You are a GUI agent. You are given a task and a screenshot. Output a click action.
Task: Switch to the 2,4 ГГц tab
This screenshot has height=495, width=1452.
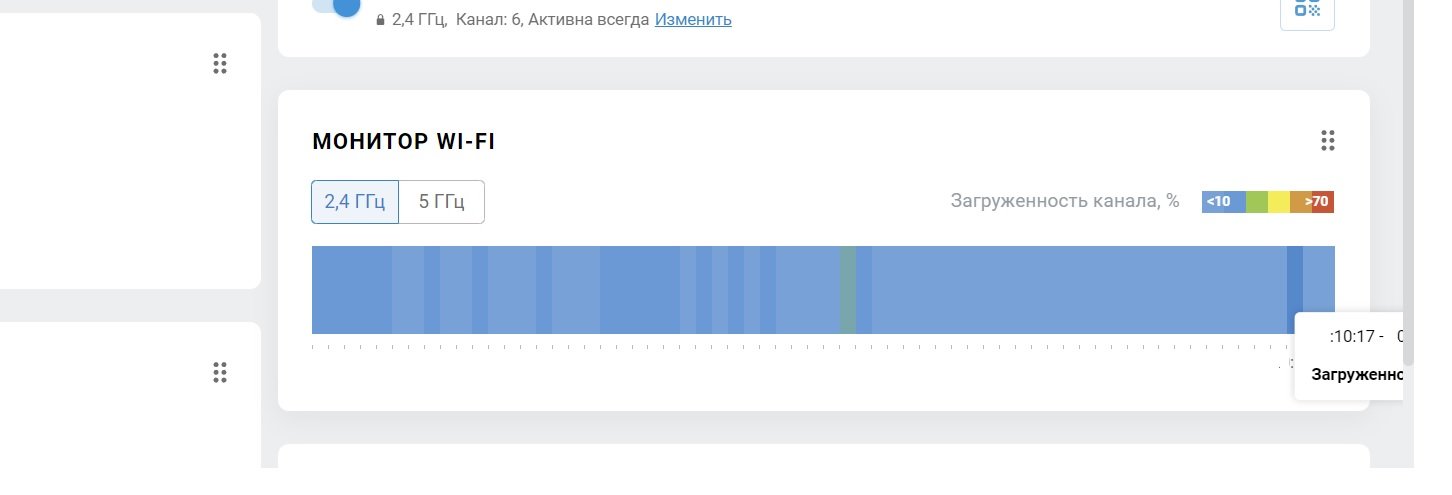[355, 202]
